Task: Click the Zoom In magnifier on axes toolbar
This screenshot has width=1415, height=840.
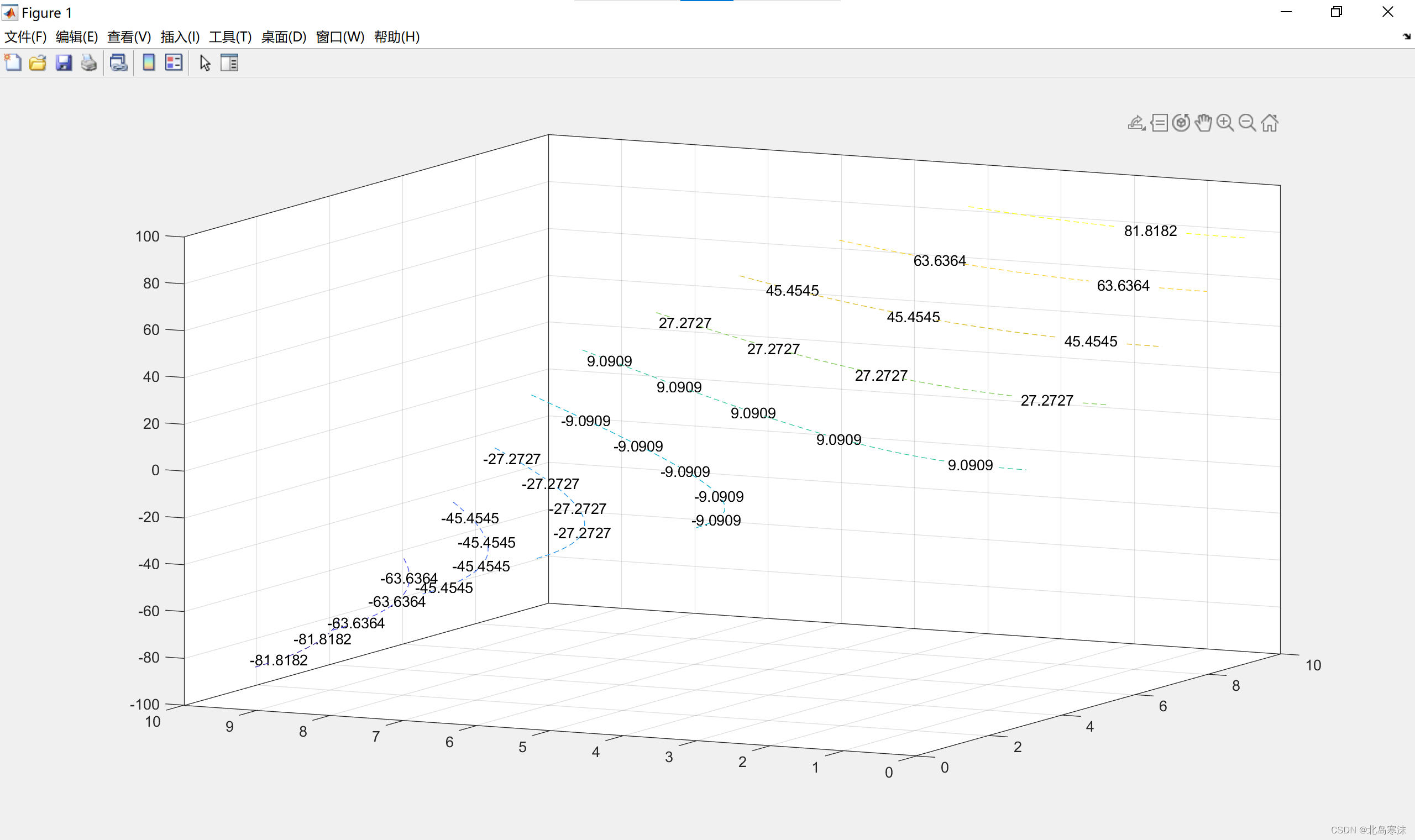Action: 1225,123
